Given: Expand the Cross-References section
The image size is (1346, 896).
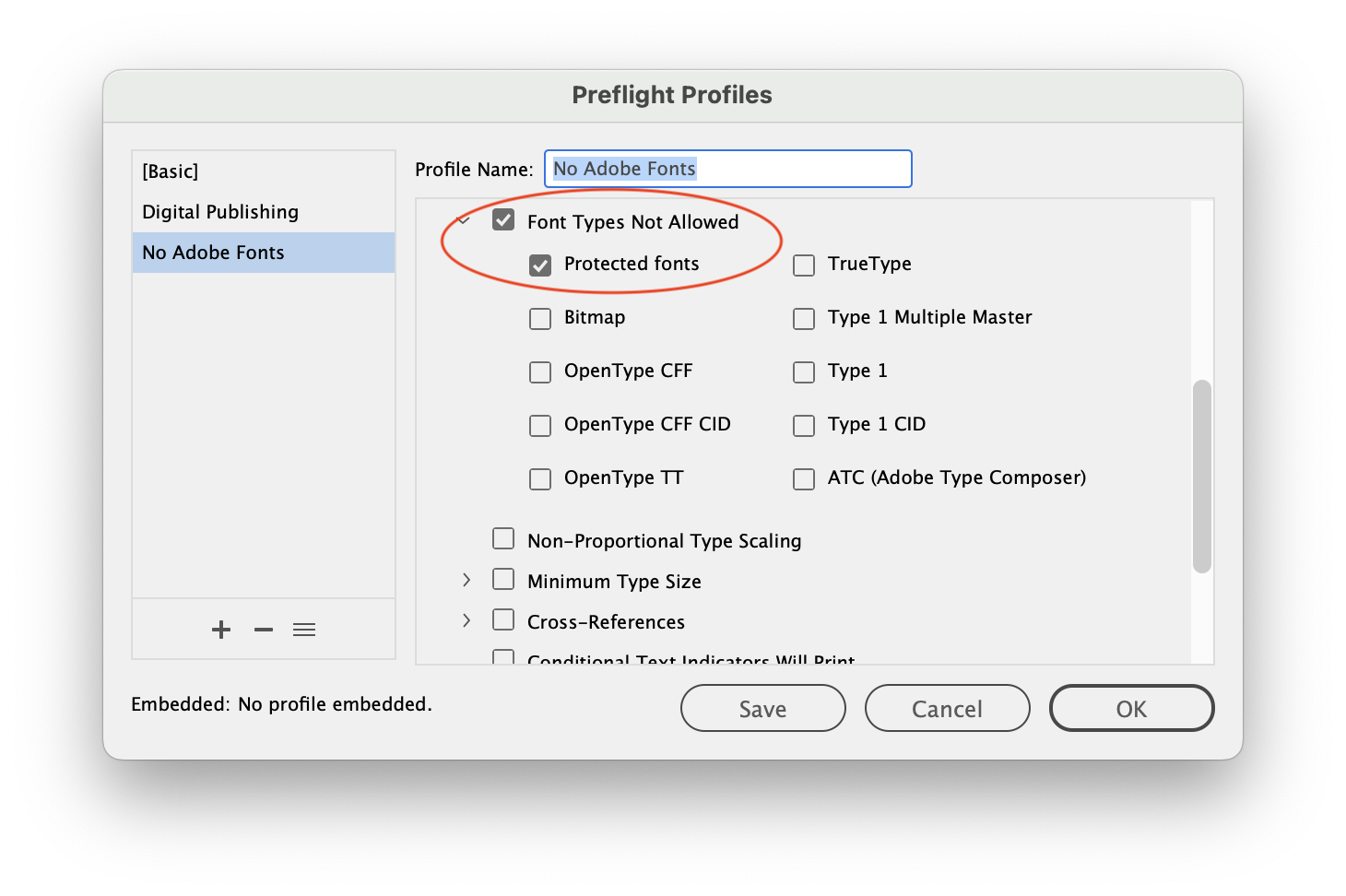Looking at the screenshot, I should coord(466,620).
